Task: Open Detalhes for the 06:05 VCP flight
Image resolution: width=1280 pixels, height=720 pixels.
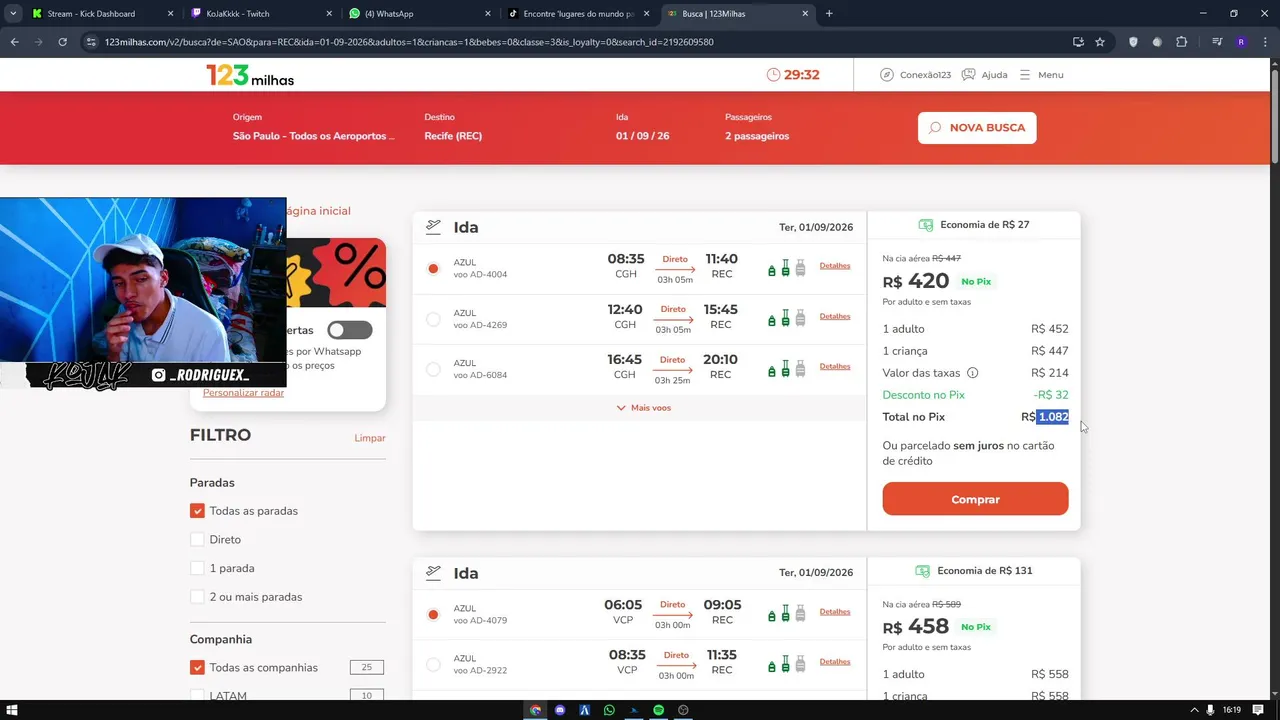Action: (x=835, y=611)
